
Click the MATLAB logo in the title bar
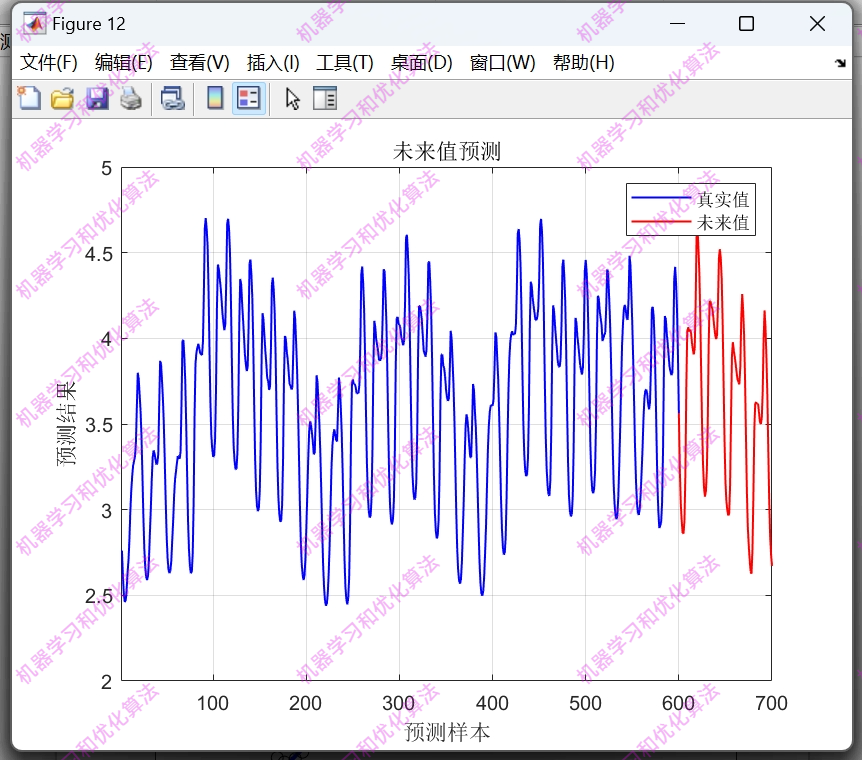pyautogui.click(x=35, y=24)
